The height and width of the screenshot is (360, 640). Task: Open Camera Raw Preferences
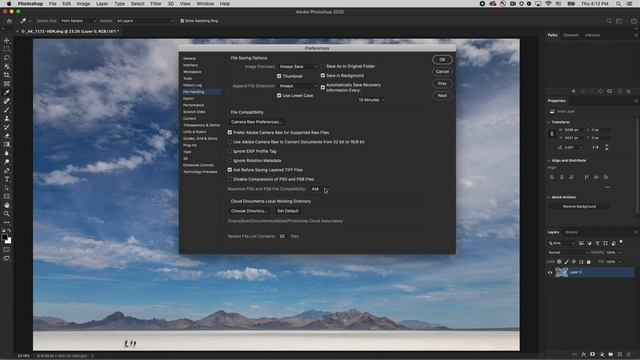[x=256, y=122]
